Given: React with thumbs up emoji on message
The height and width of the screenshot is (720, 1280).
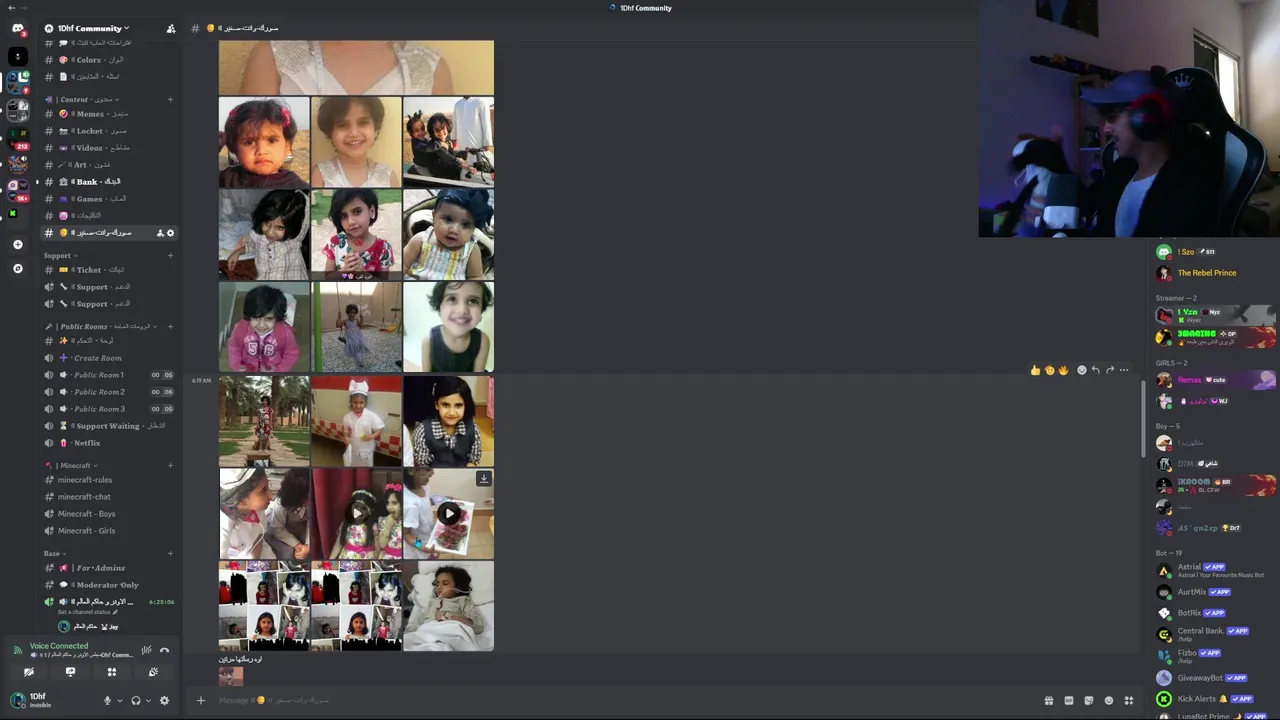Looking at the screenshot, I should [1035, 370].
